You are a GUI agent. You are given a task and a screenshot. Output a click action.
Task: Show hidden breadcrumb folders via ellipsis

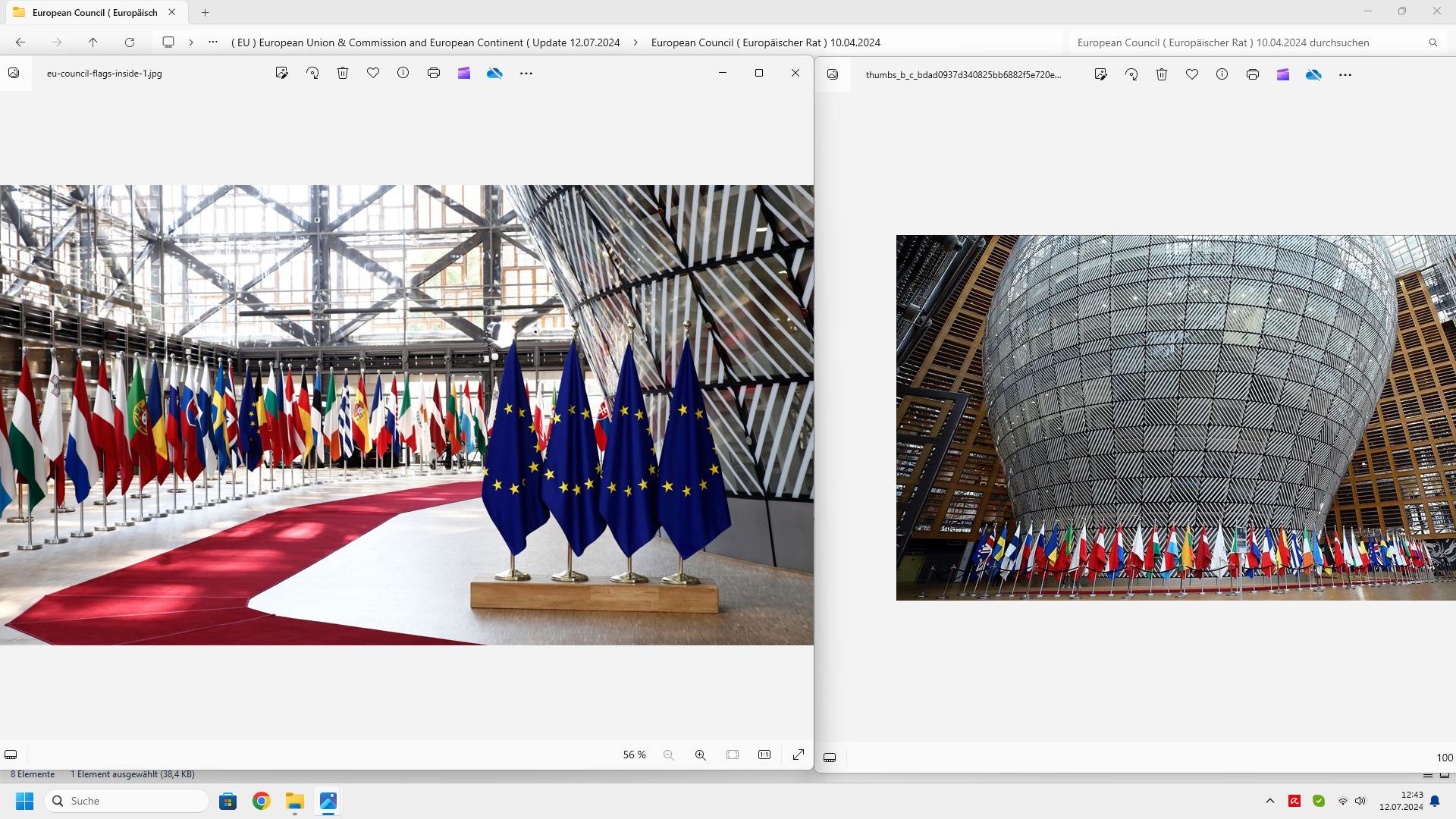coord(213,42)
